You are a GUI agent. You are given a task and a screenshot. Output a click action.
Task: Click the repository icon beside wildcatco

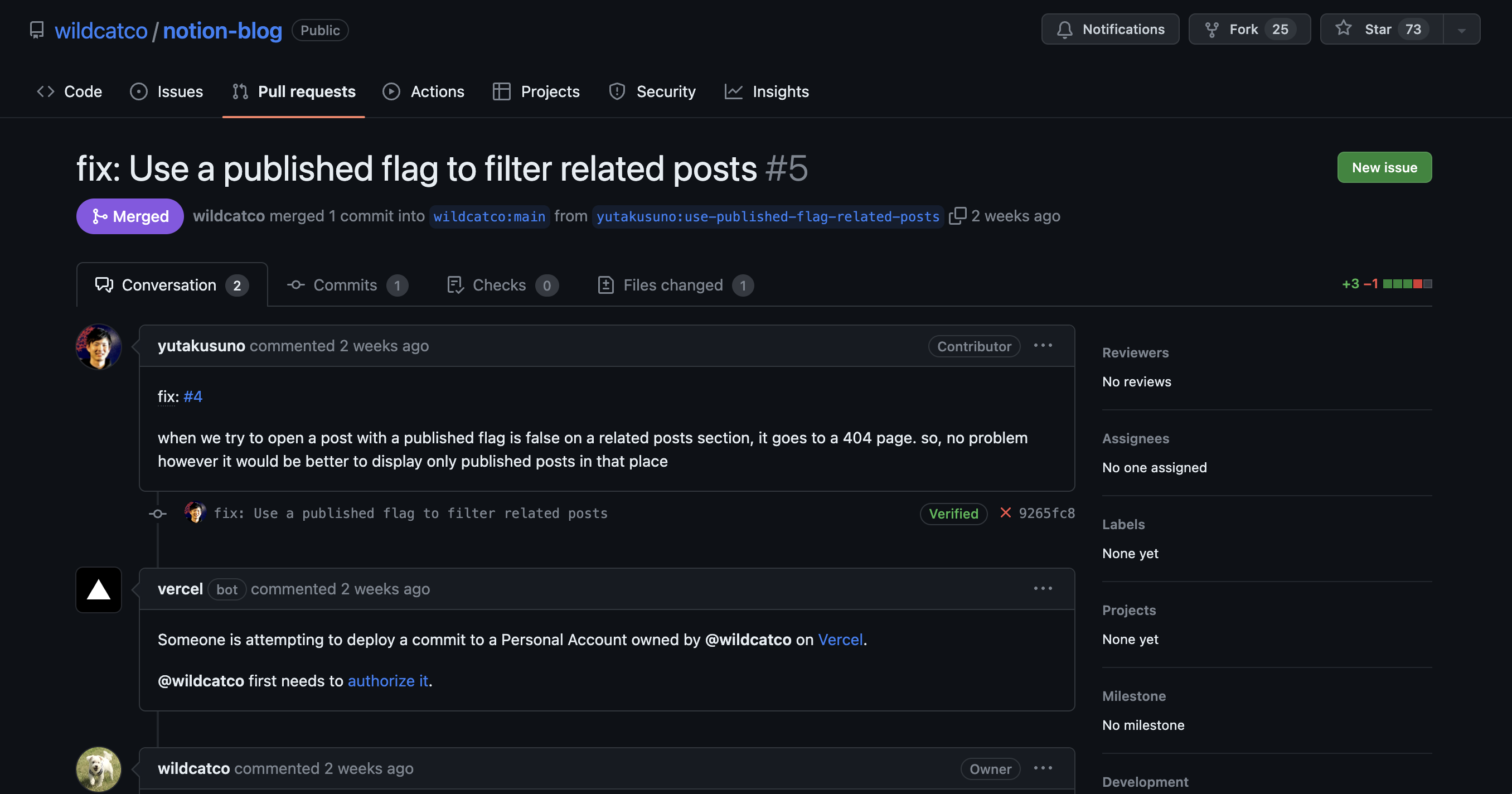tap(36, 30)
